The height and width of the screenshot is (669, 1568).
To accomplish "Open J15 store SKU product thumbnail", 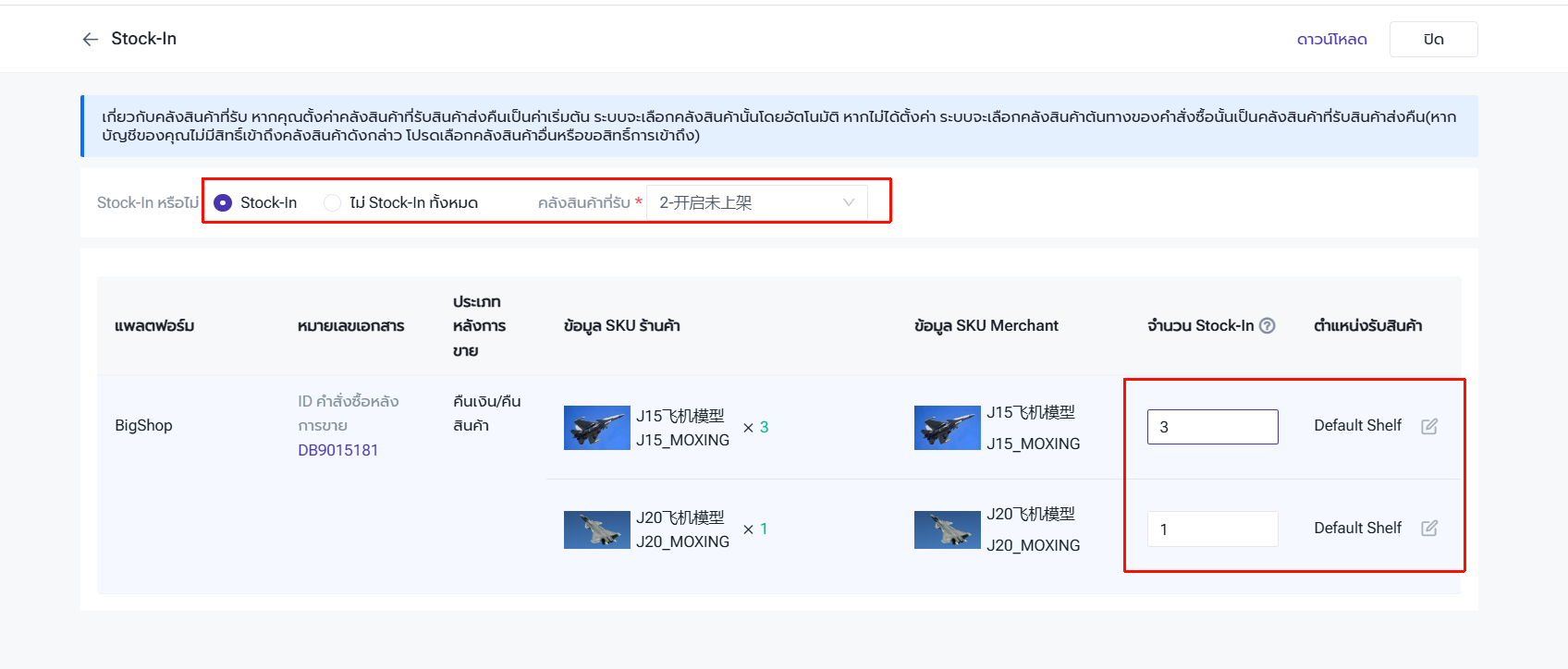I will (596, 428).
